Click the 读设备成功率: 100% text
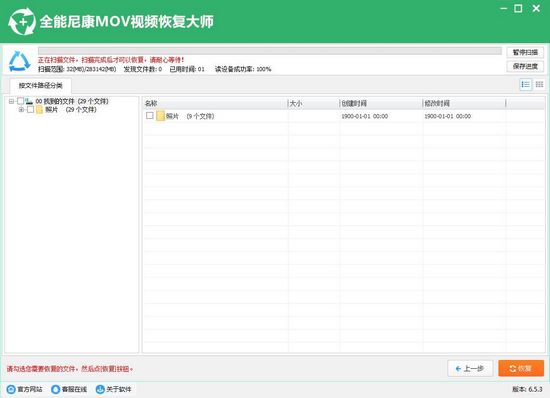The width and height of the screenshot is (550, 398). [243, 69]
